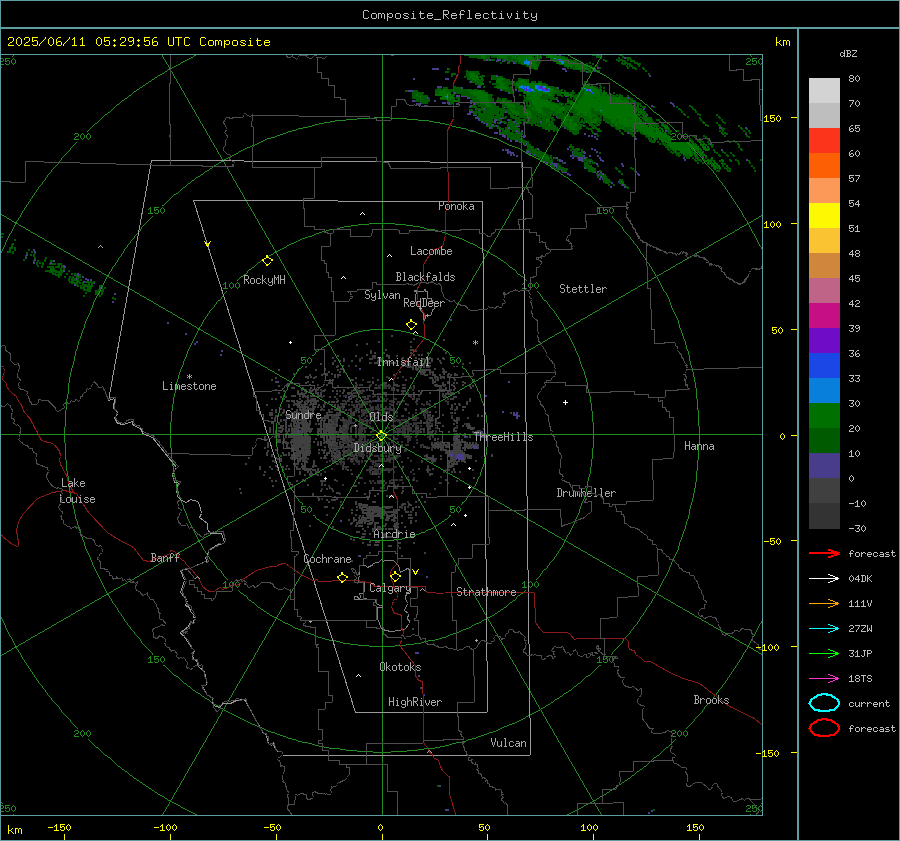Click the Lake Louise label
This screenshot has width=900, height=841.
(77, 491)
